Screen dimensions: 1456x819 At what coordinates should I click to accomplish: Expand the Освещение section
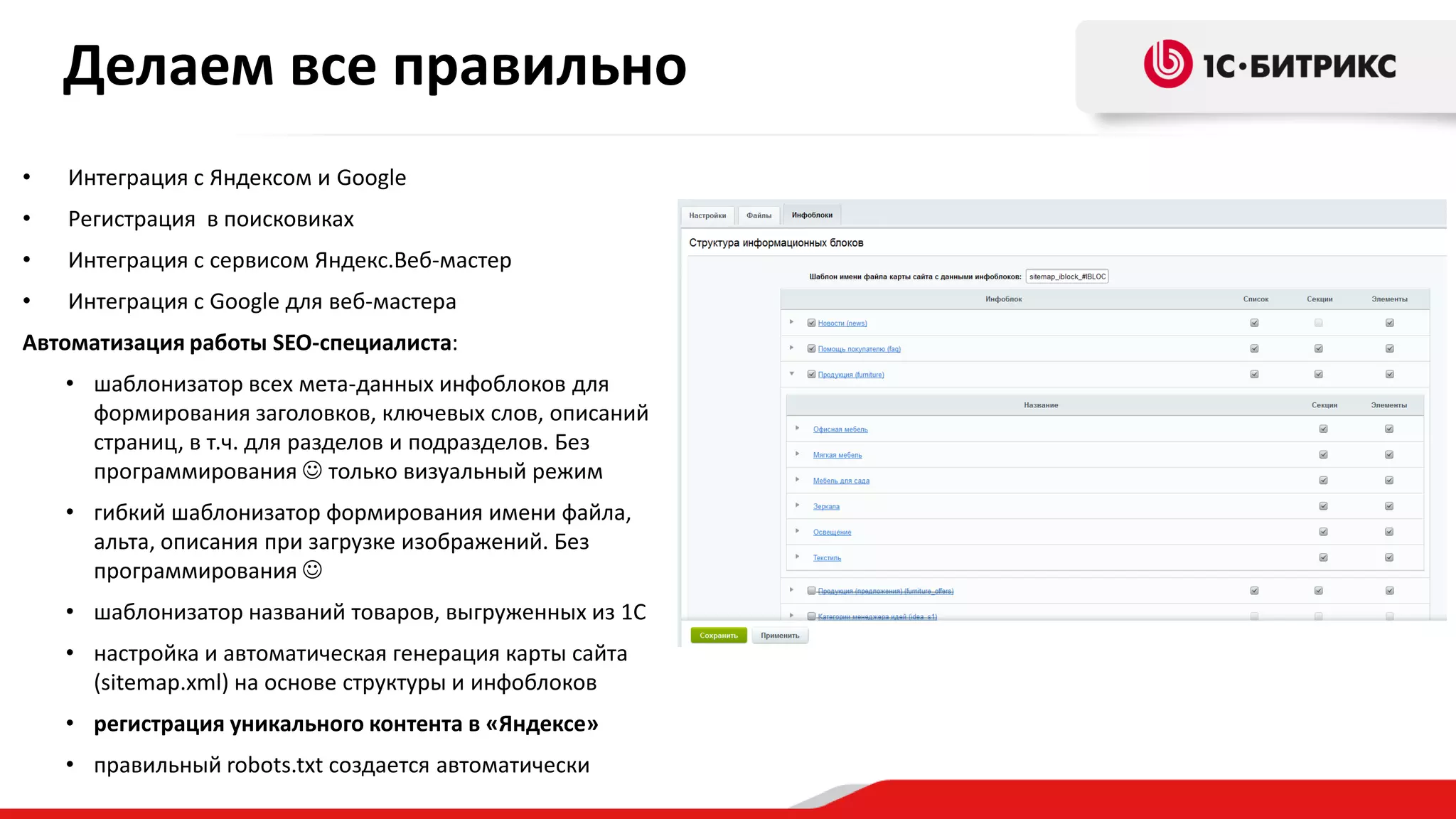[797, 530]
